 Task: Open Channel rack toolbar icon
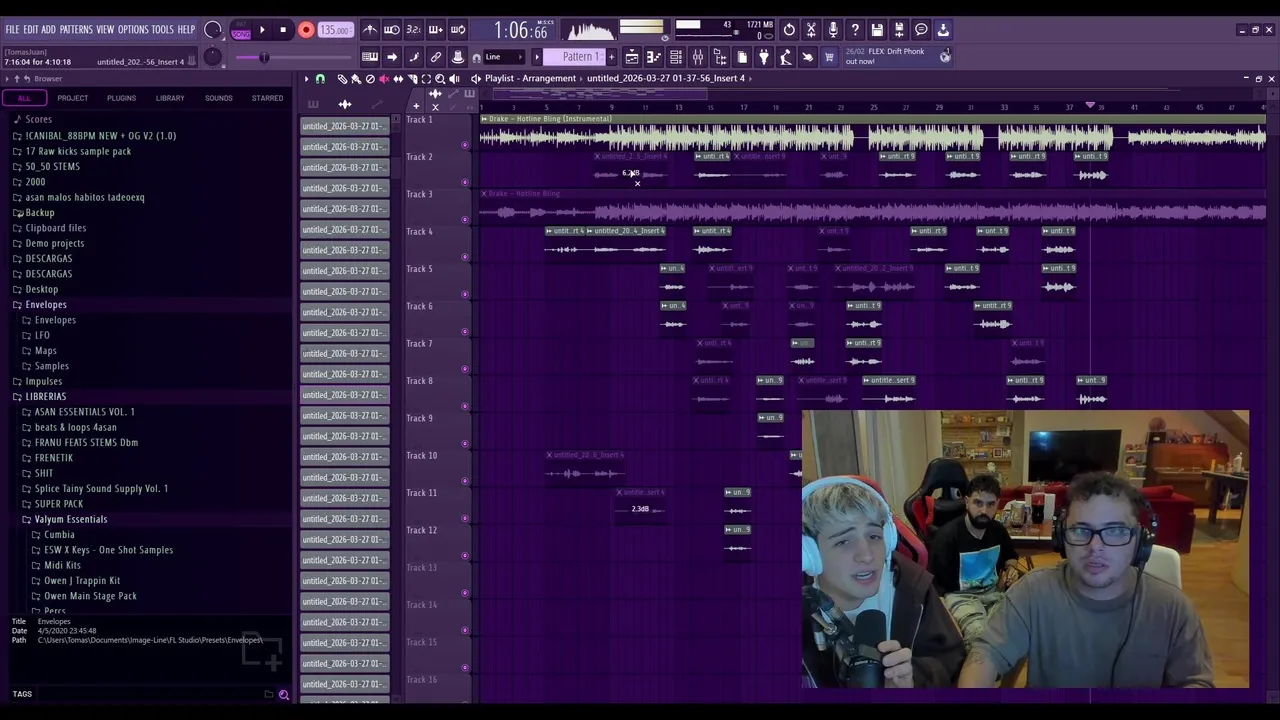676,57
